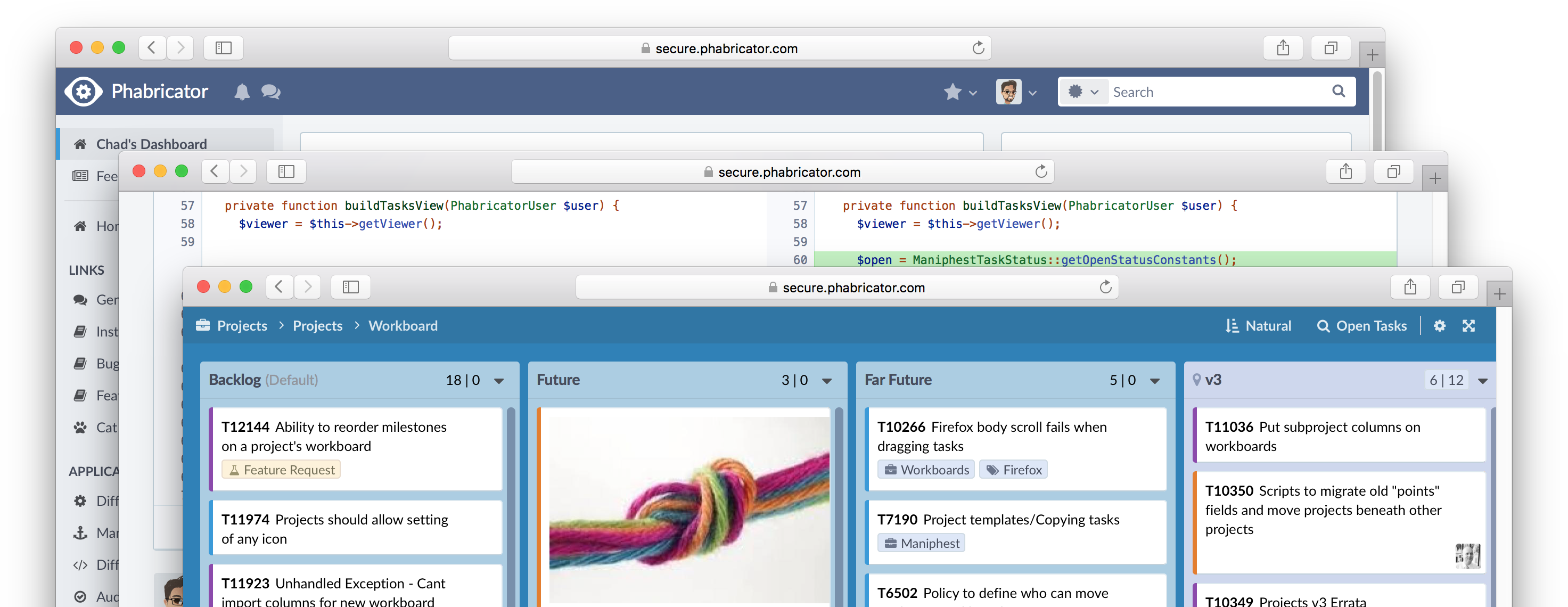Expand the Backlog column dropdown menu
Screen dimensions: 1568x607
(x=499, y=381)
